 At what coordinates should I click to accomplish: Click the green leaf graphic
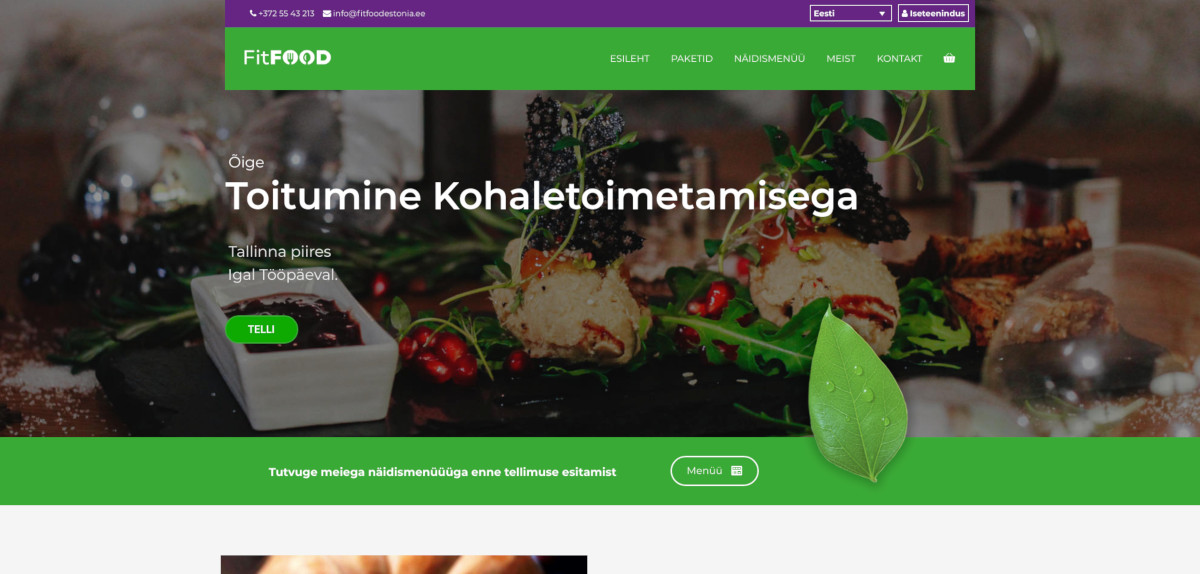(x=858, y=395)
